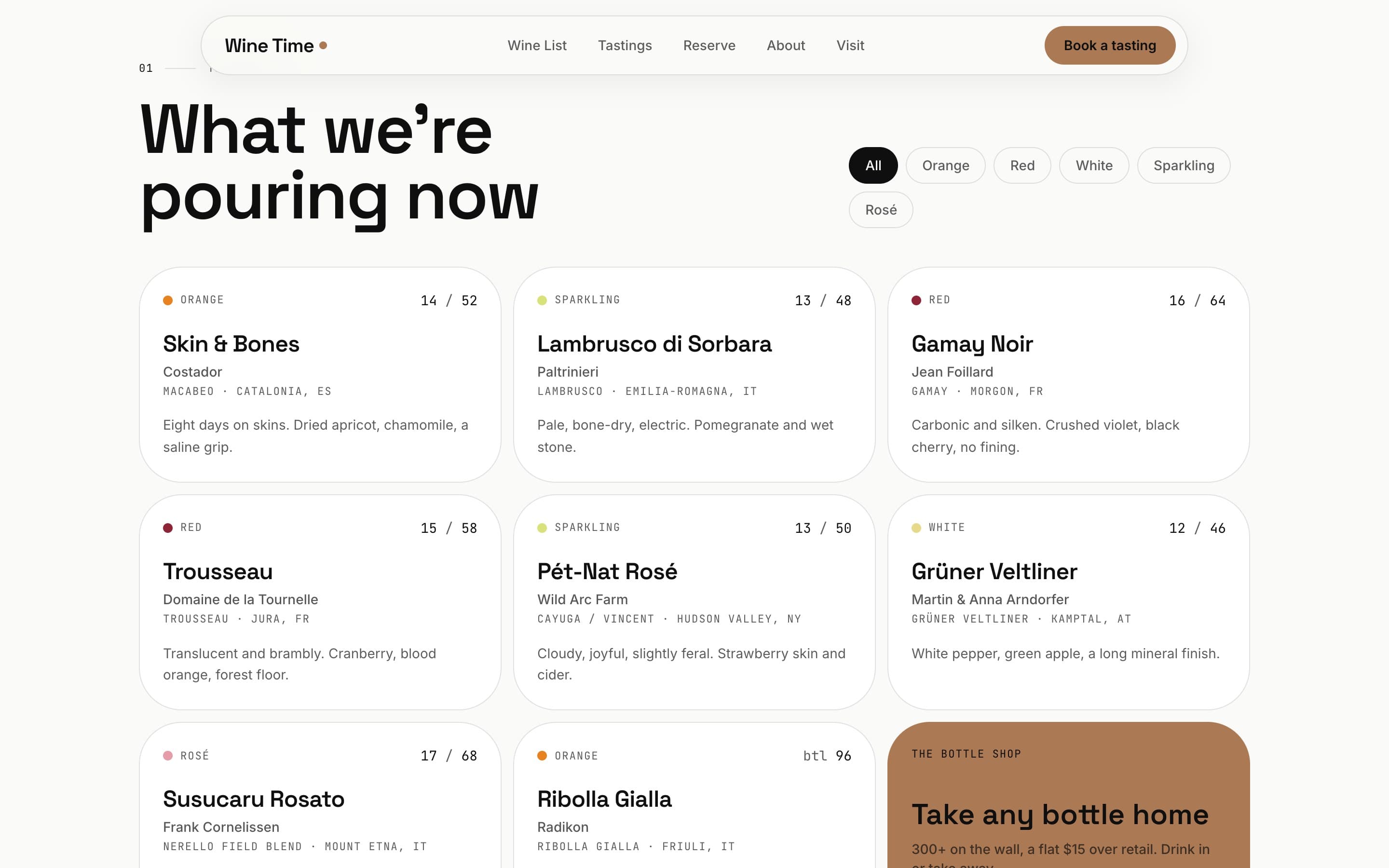Click the 13 / 48 price on Lambrusco

pos(823,300)
